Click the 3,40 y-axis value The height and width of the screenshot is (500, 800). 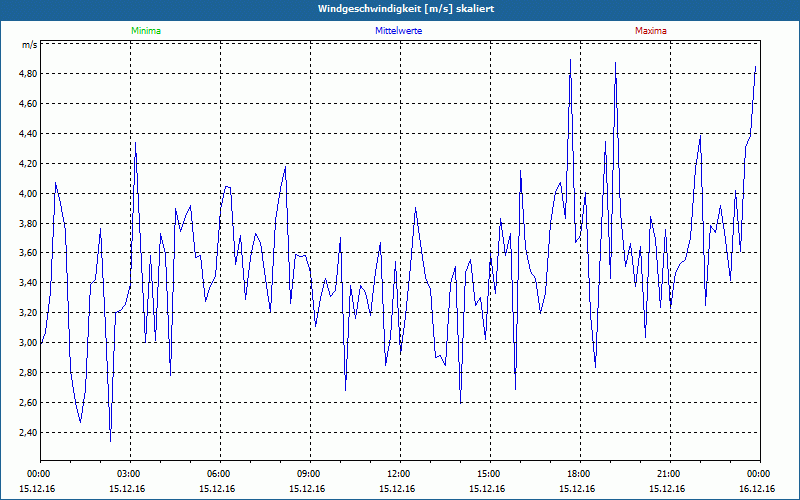28,283
